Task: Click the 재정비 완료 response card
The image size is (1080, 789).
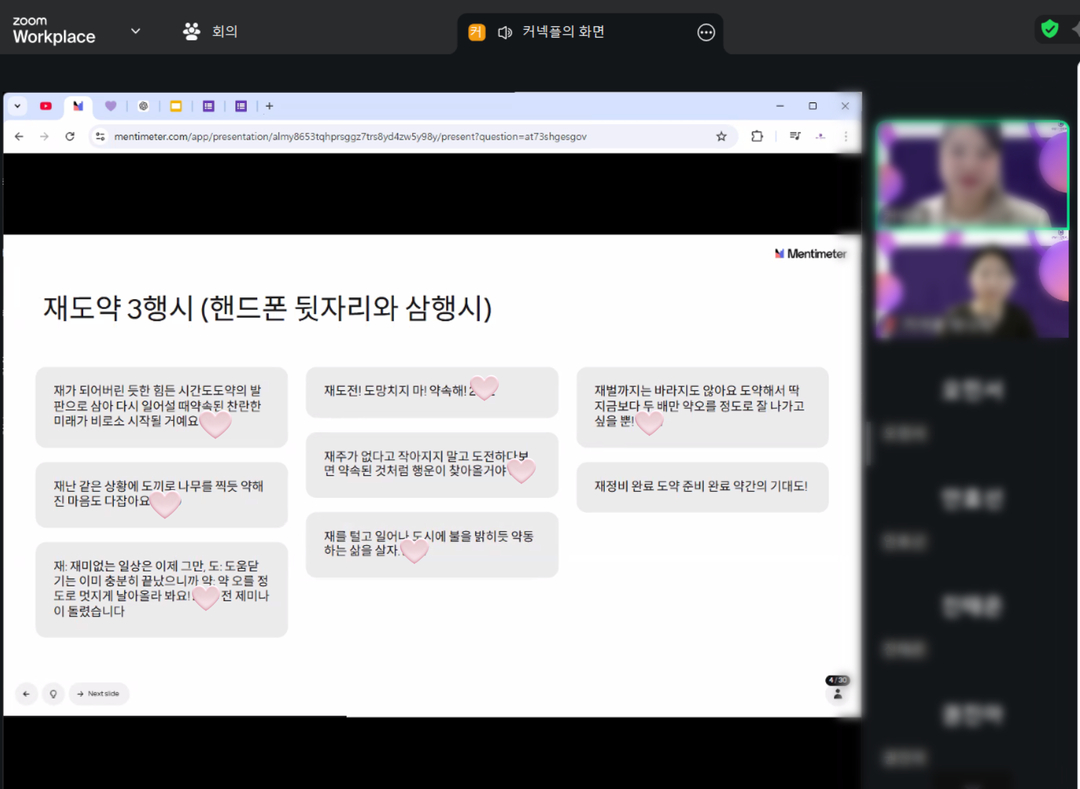Action: [x=702, y=487]
